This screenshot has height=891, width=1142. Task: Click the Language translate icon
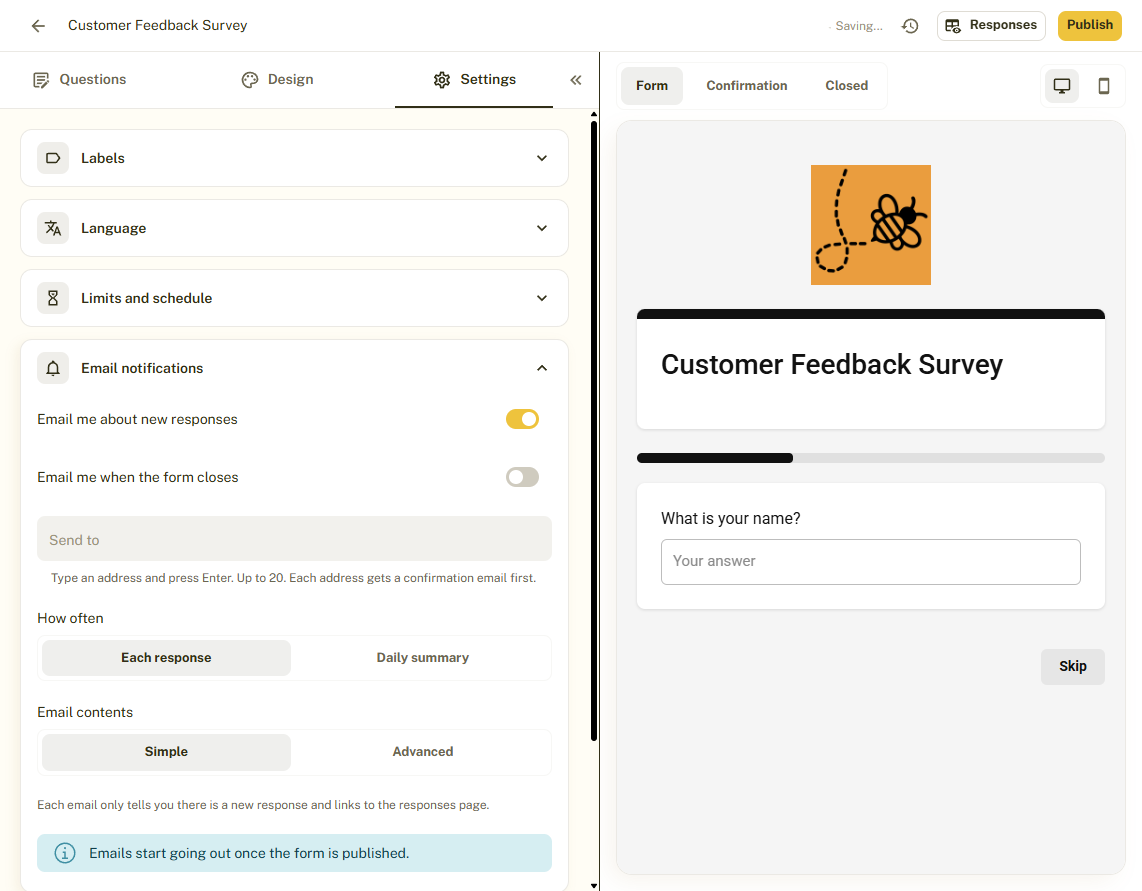(x=53, y=228)
